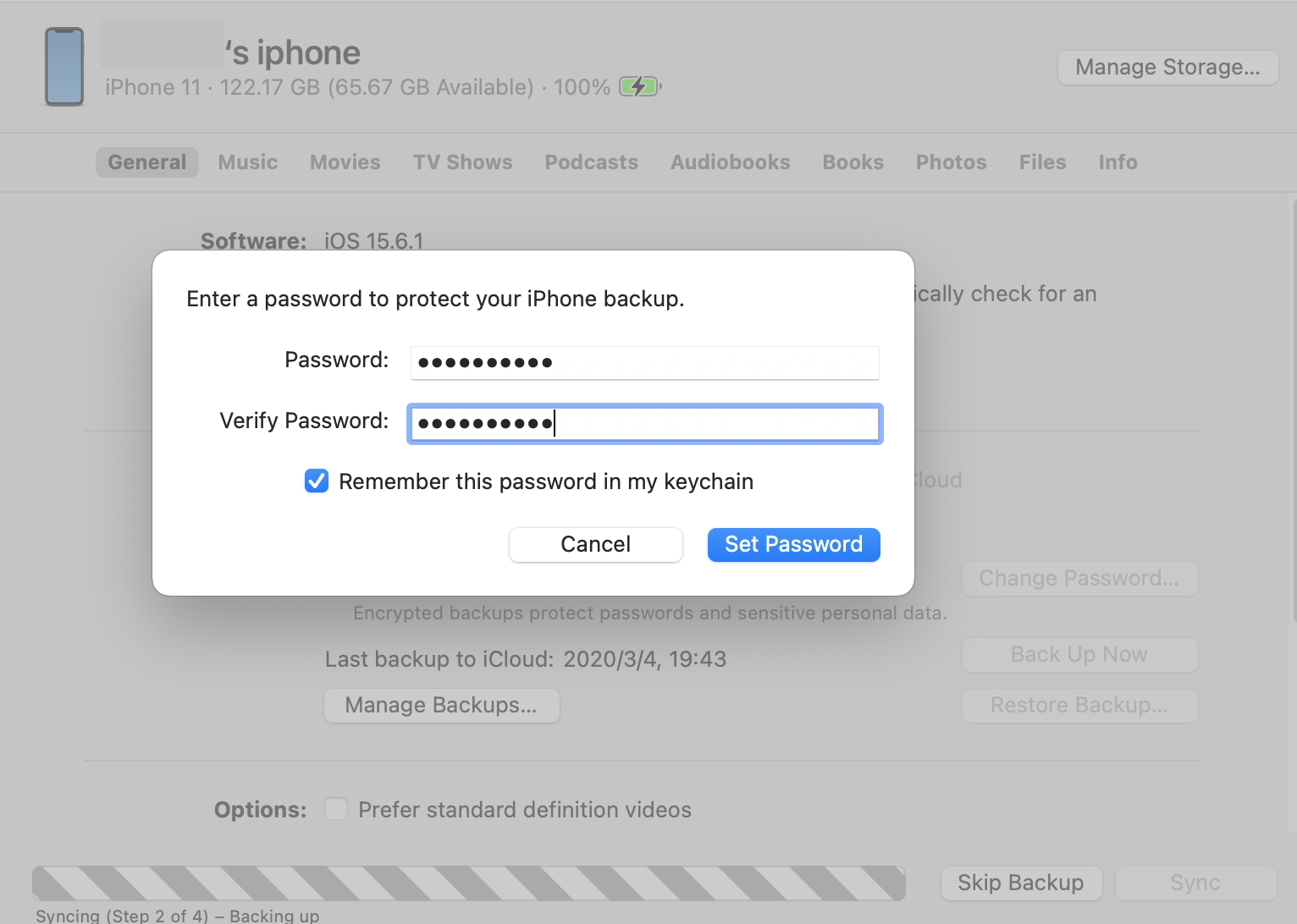Go to the Podcasts tab
Screen dimensions: 1297x924
pyautogui.click(x=591, y=162)
